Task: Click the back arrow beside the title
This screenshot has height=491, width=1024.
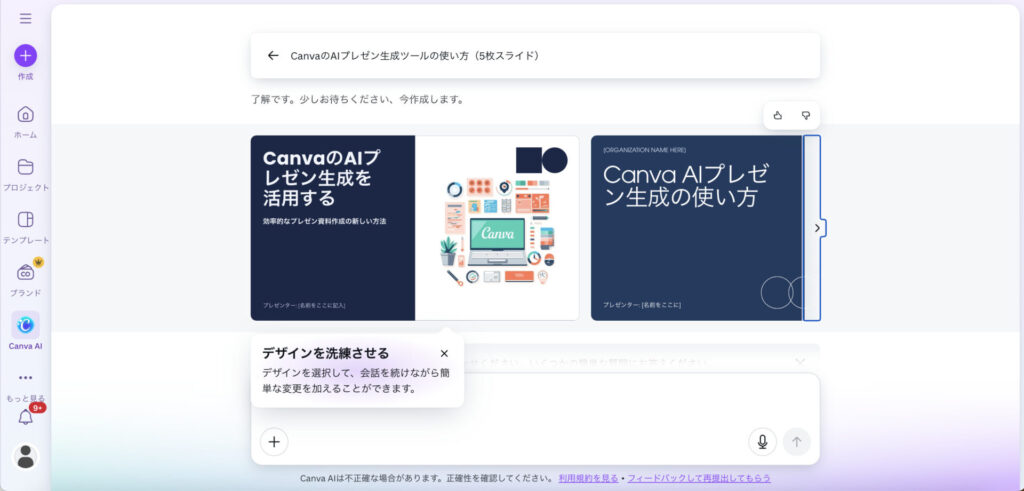Action: pos(272,56)
